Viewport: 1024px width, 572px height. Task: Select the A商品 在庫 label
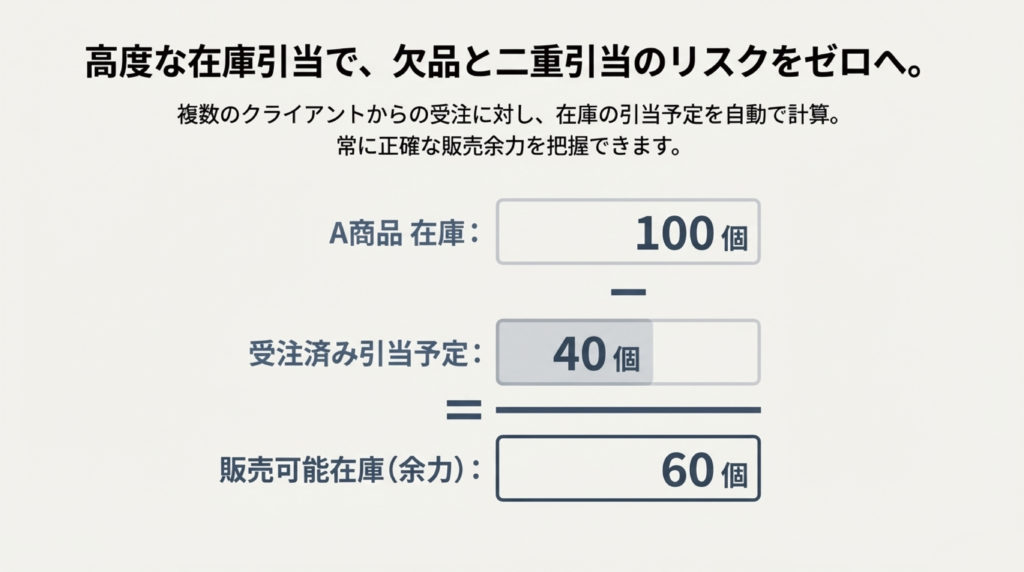tap(406, 233)
